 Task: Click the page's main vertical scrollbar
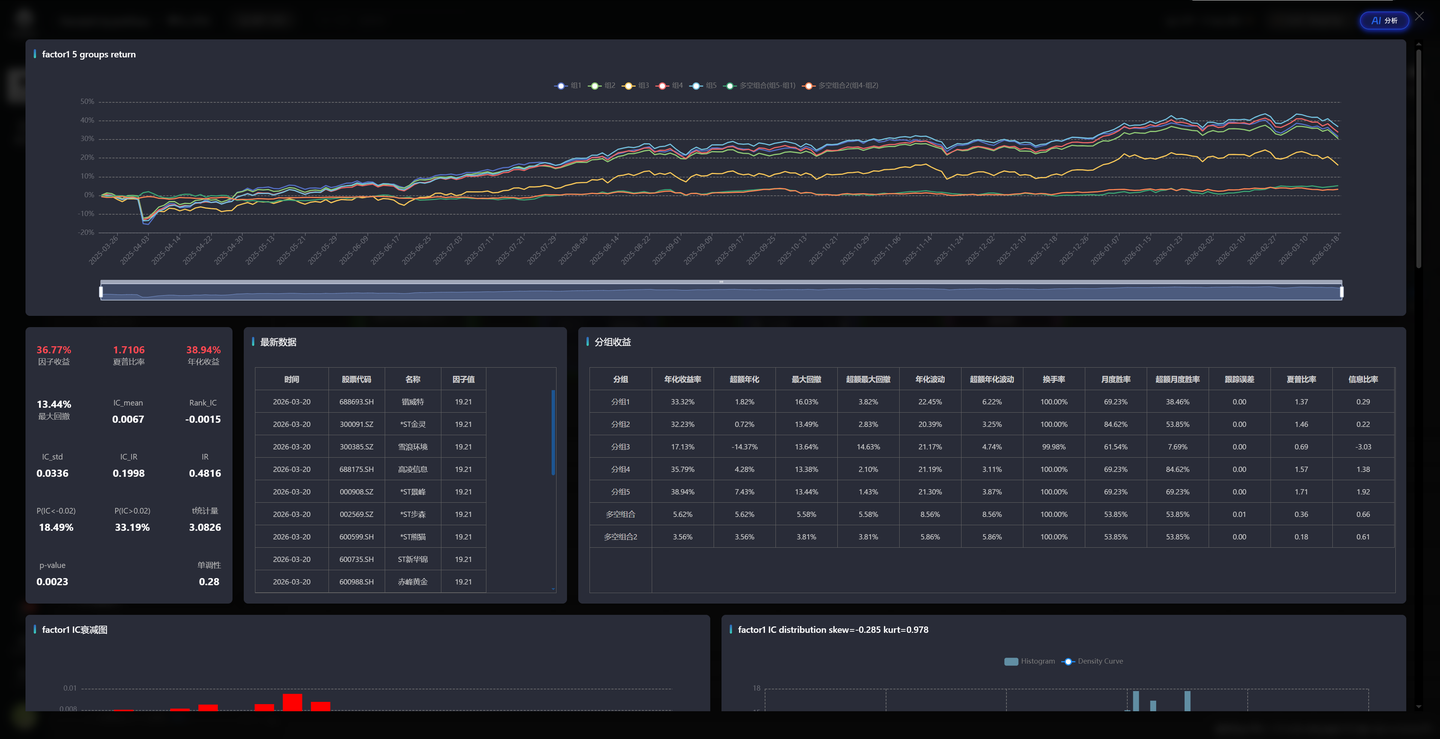(1419, 160)
